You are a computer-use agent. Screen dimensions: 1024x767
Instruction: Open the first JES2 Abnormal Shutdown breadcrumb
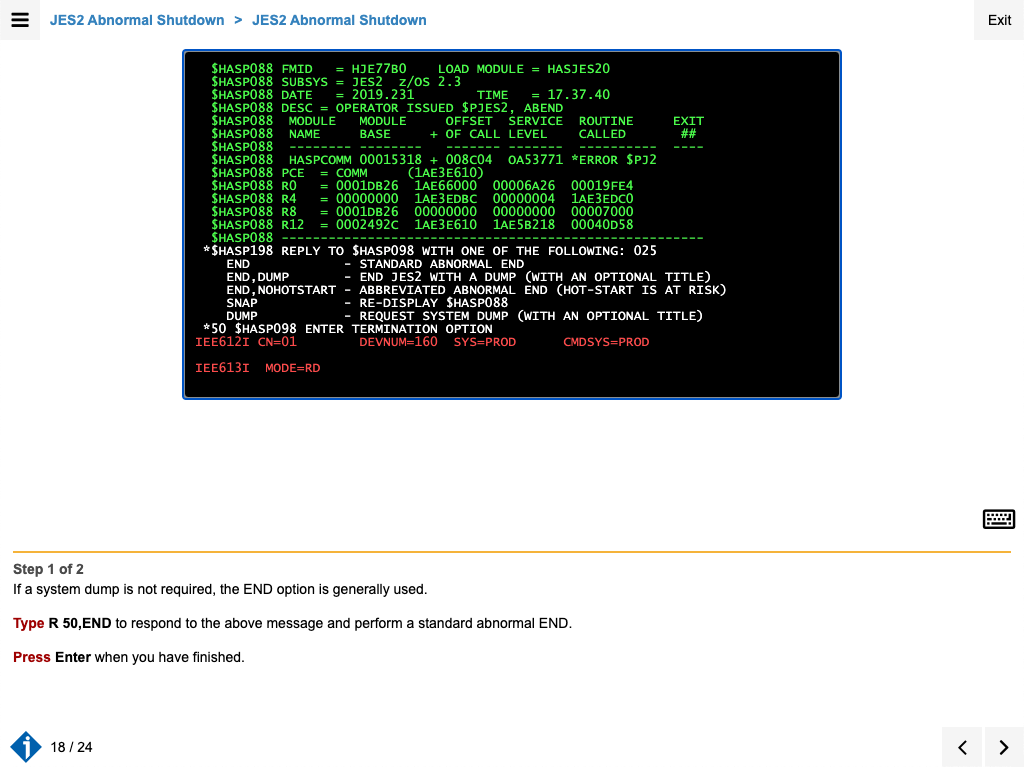pyautogui.click(x=137, y=20)
